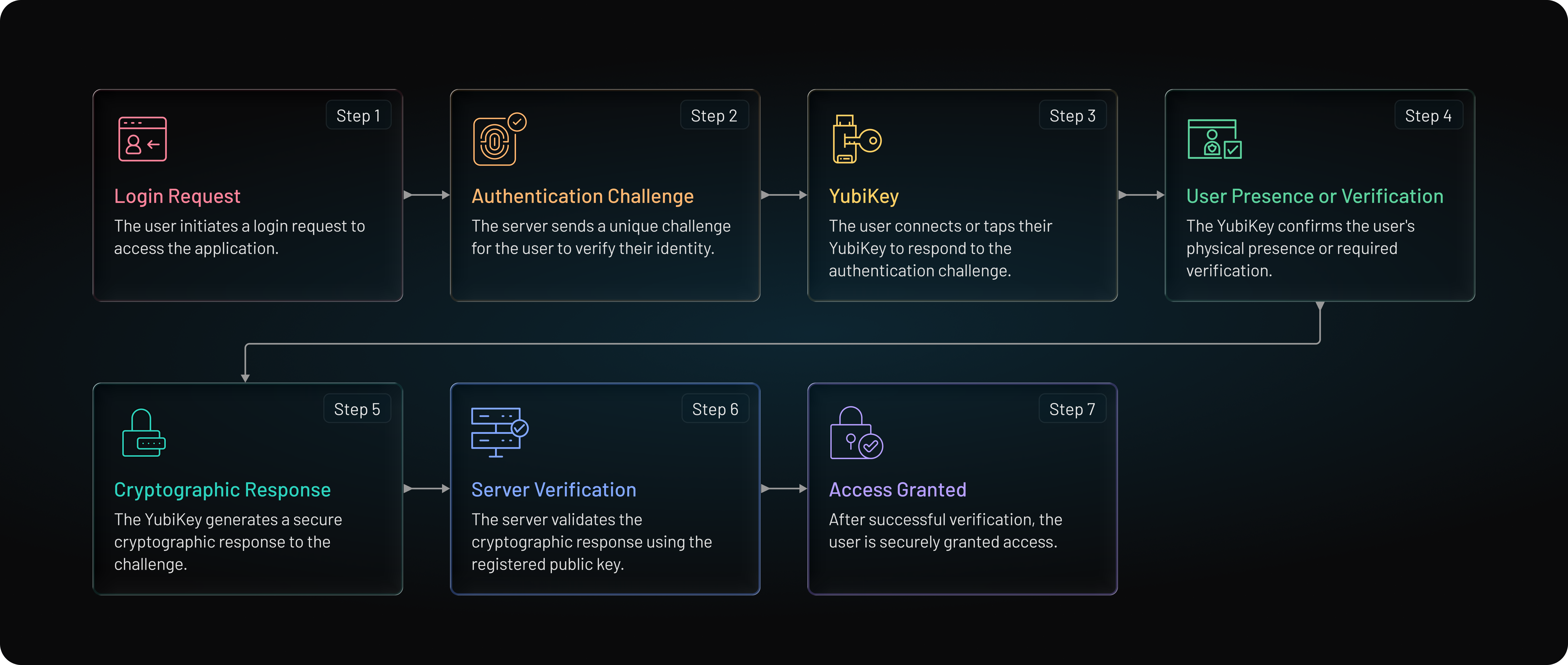Click the Access Granted lock icon
1568x665 pixels.
(x=856, y=433)
